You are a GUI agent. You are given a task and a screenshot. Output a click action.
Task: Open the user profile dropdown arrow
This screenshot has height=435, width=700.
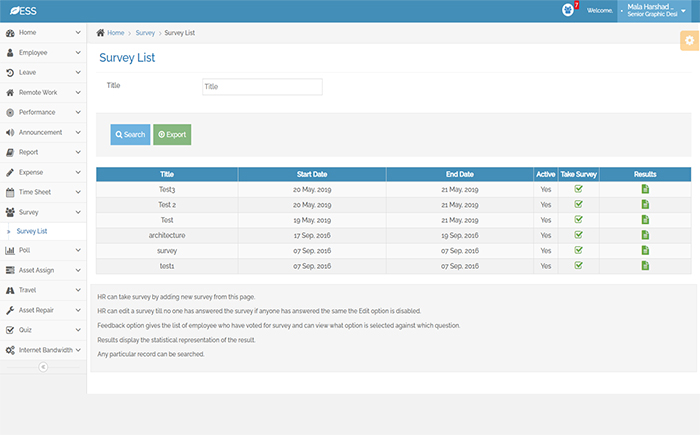(x=683, y=11)
